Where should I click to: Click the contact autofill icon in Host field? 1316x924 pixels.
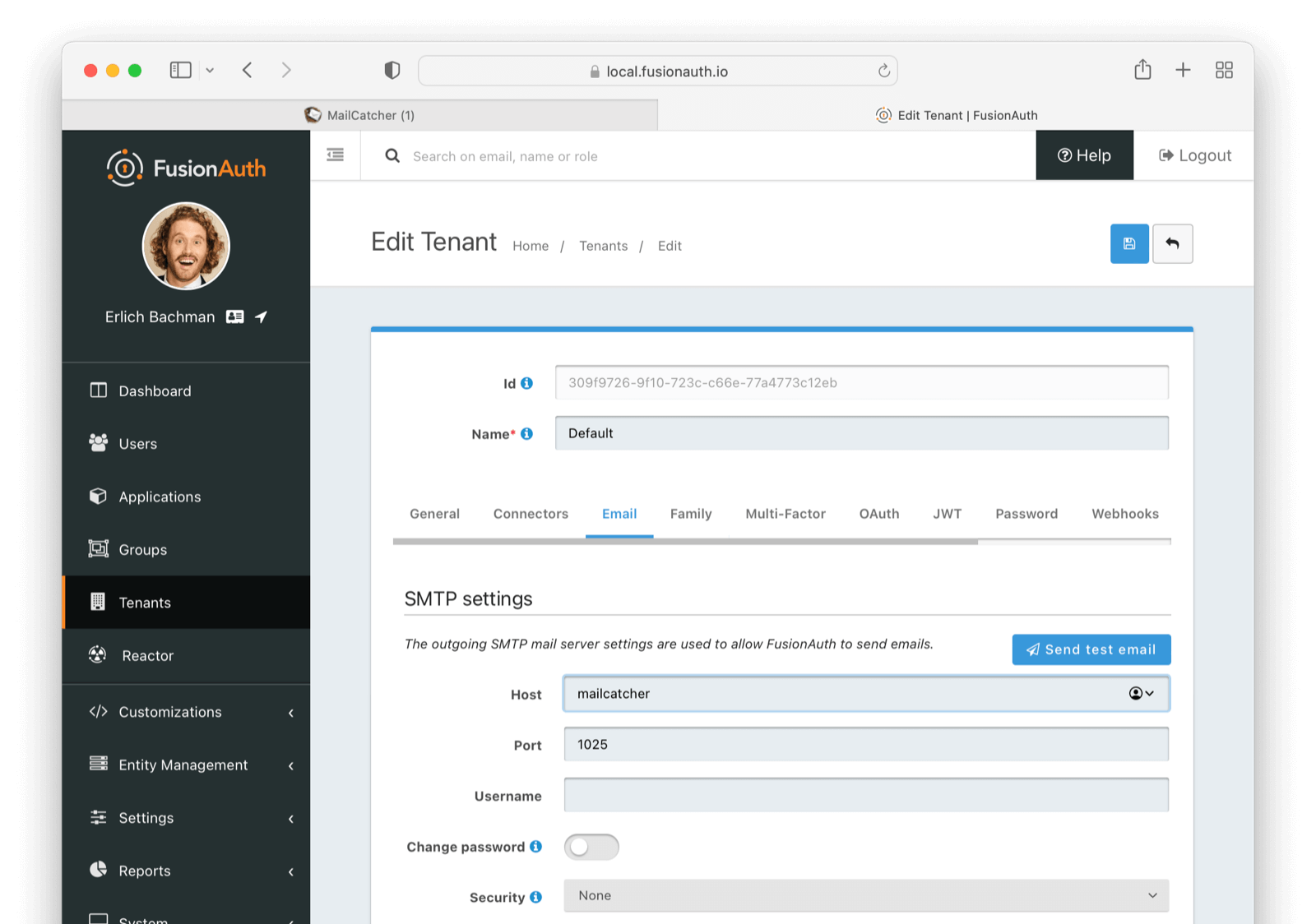(x=1141, y=694)
